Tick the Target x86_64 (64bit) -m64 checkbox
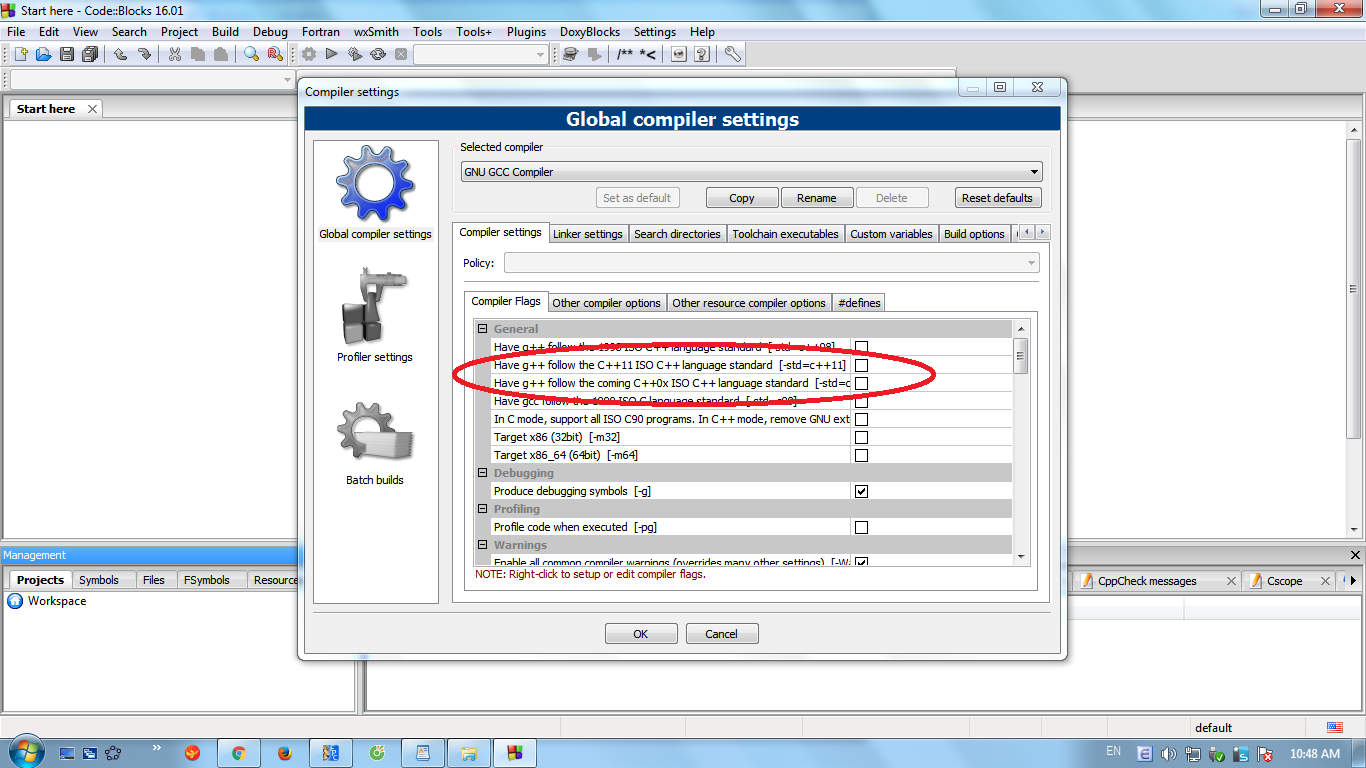1366x768 pixels. pyautogui.click(x=861, y=455)
